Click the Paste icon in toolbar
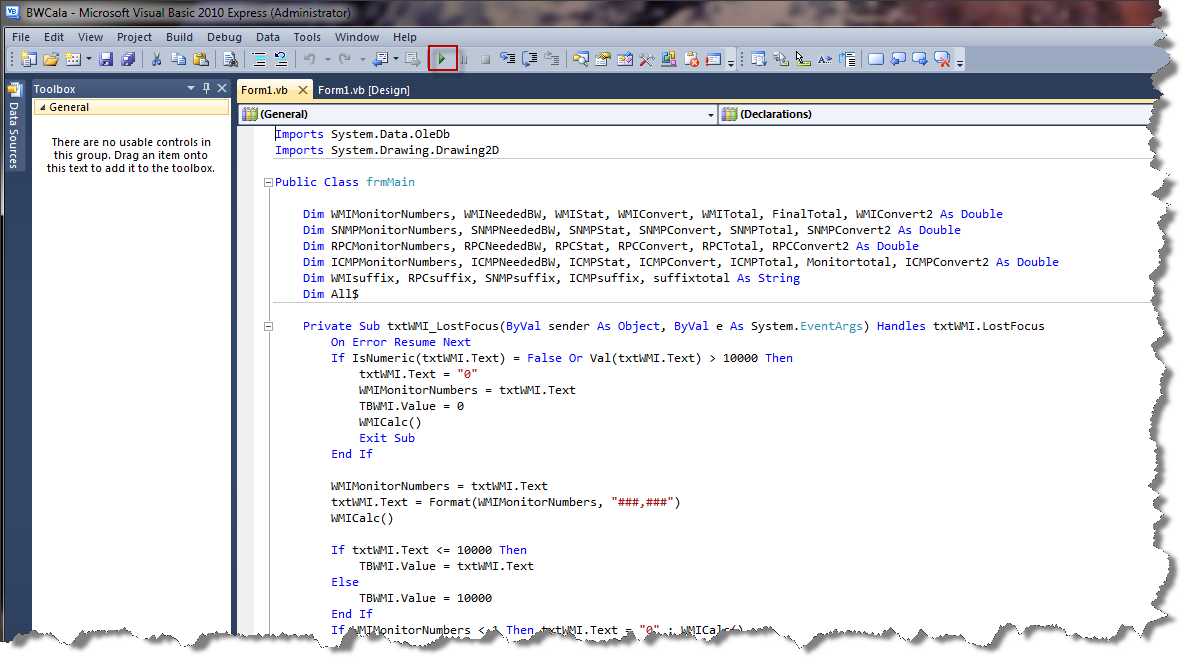Image resolution: width=1183 pixels, height=658 pixels. tap(200, 59)
